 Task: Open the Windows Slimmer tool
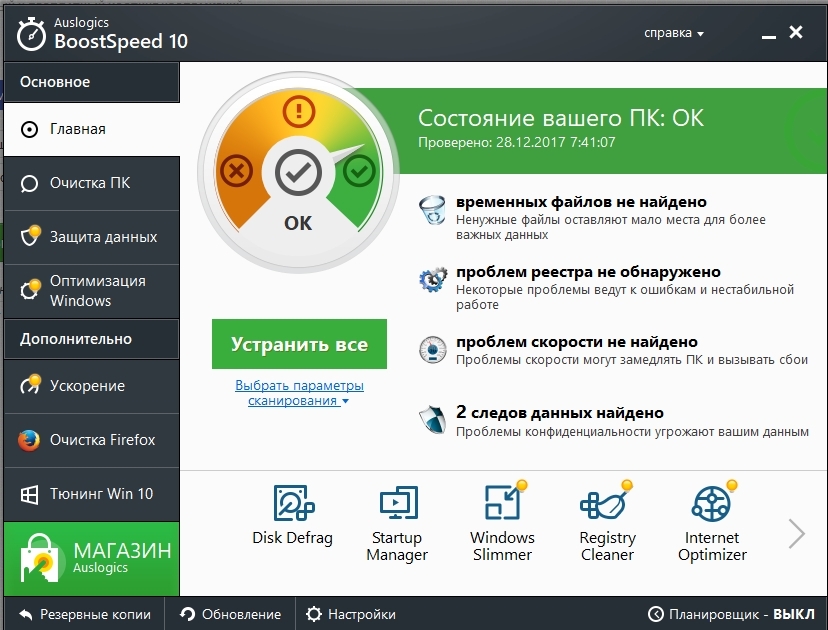click(502, 522)
